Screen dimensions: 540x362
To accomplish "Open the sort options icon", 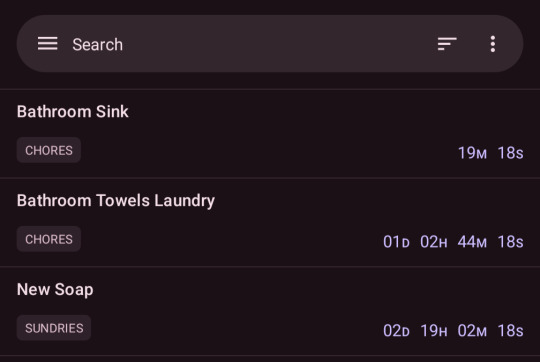I will (x=447, y=44).
